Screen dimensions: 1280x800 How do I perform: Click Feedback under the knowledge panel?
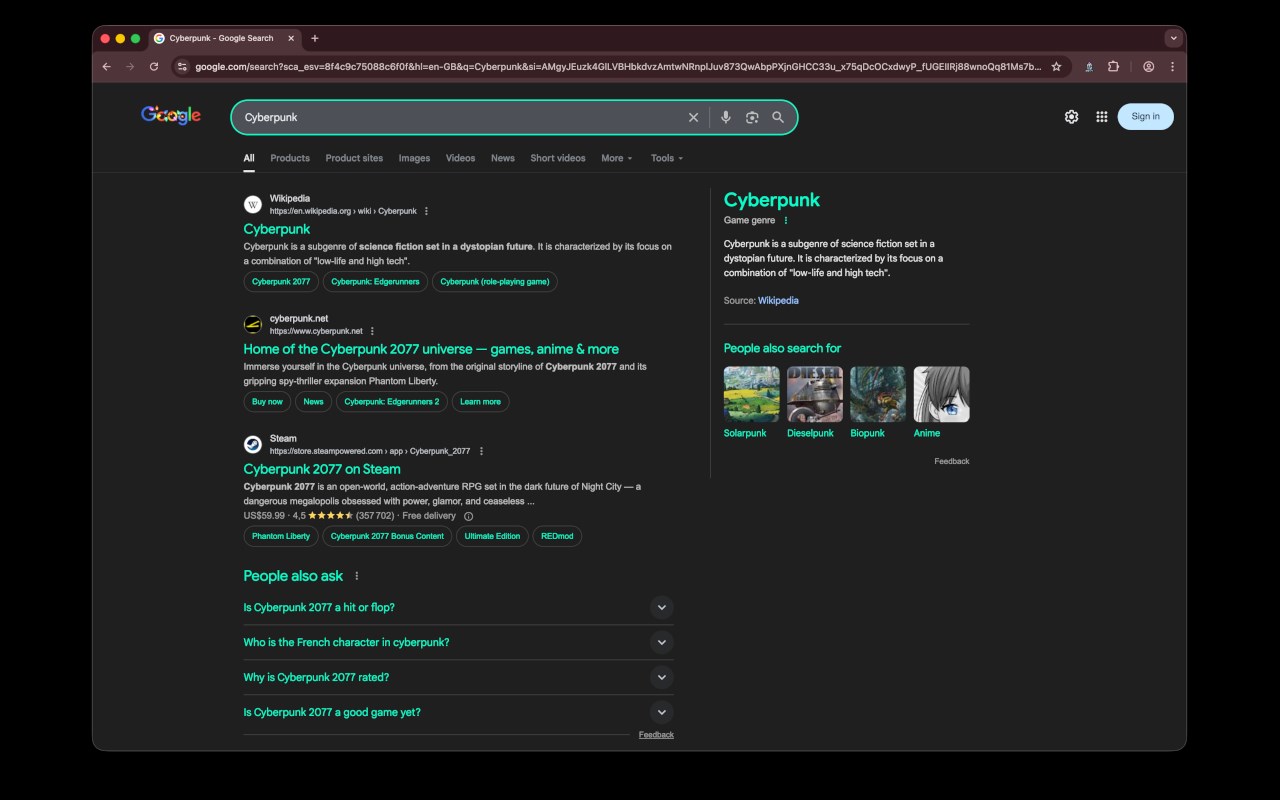coord(952,461)
